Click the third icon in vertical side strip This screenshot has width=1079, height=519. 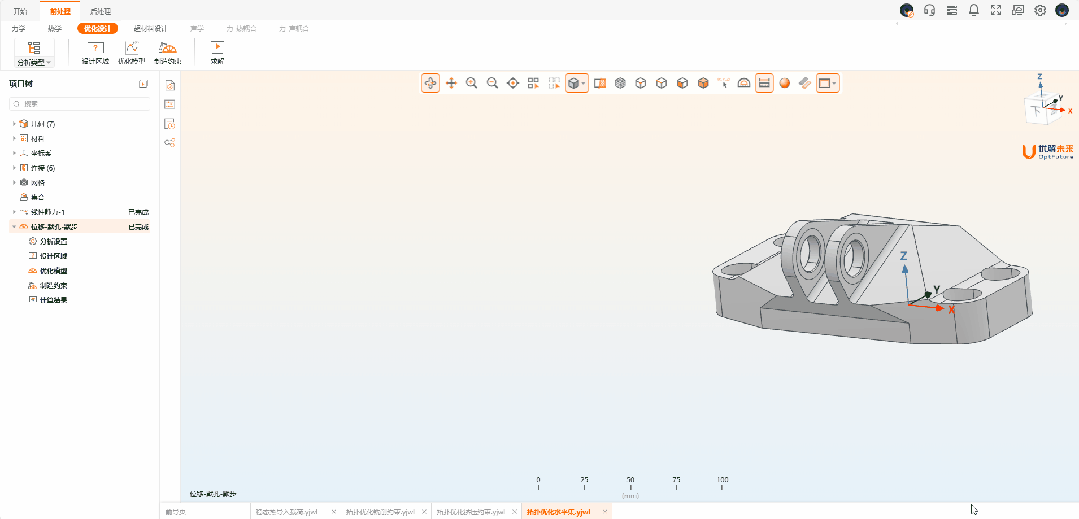(170, 124)
